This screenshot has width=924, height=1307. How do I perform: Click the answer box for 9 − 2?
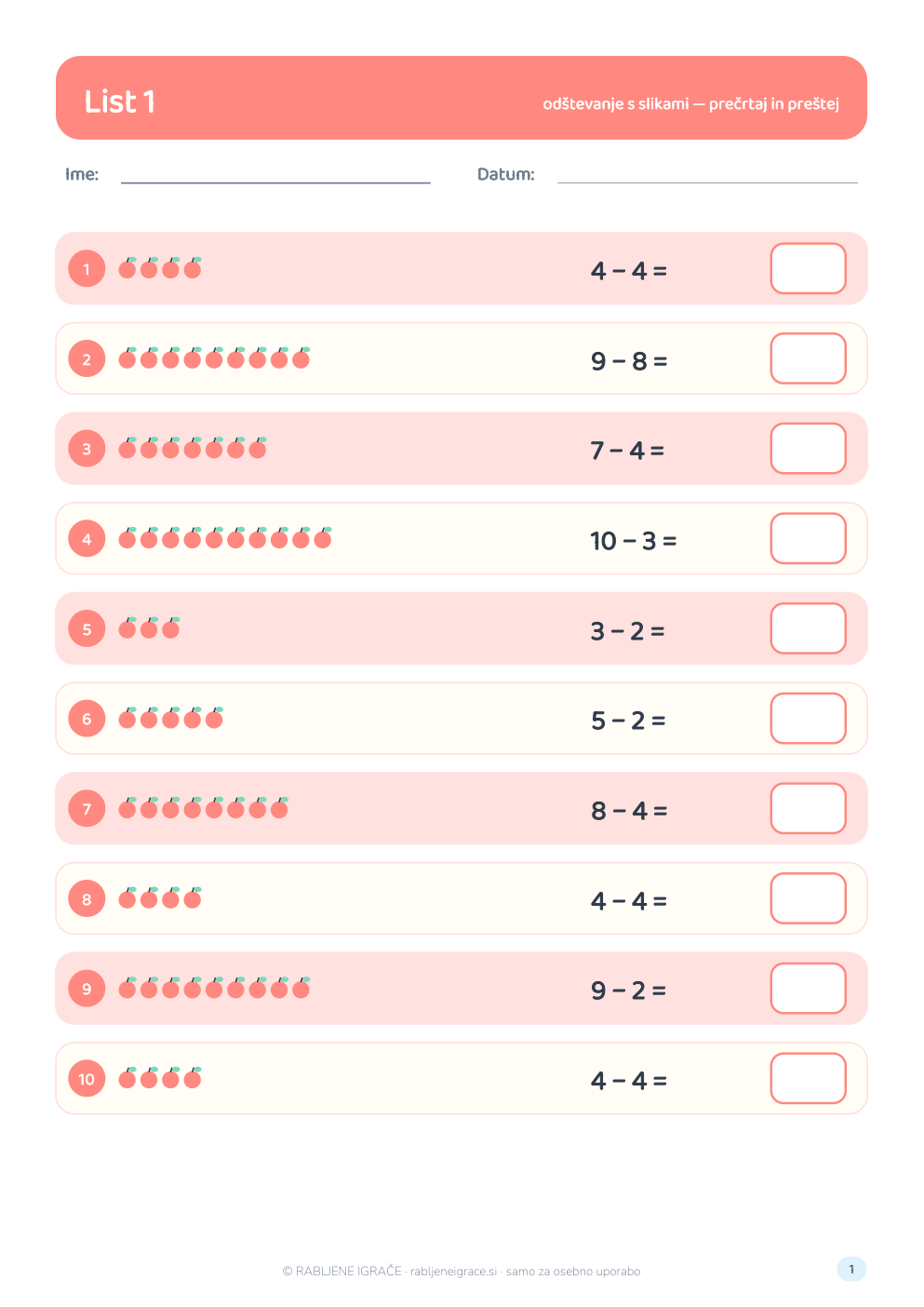point(809,989)
